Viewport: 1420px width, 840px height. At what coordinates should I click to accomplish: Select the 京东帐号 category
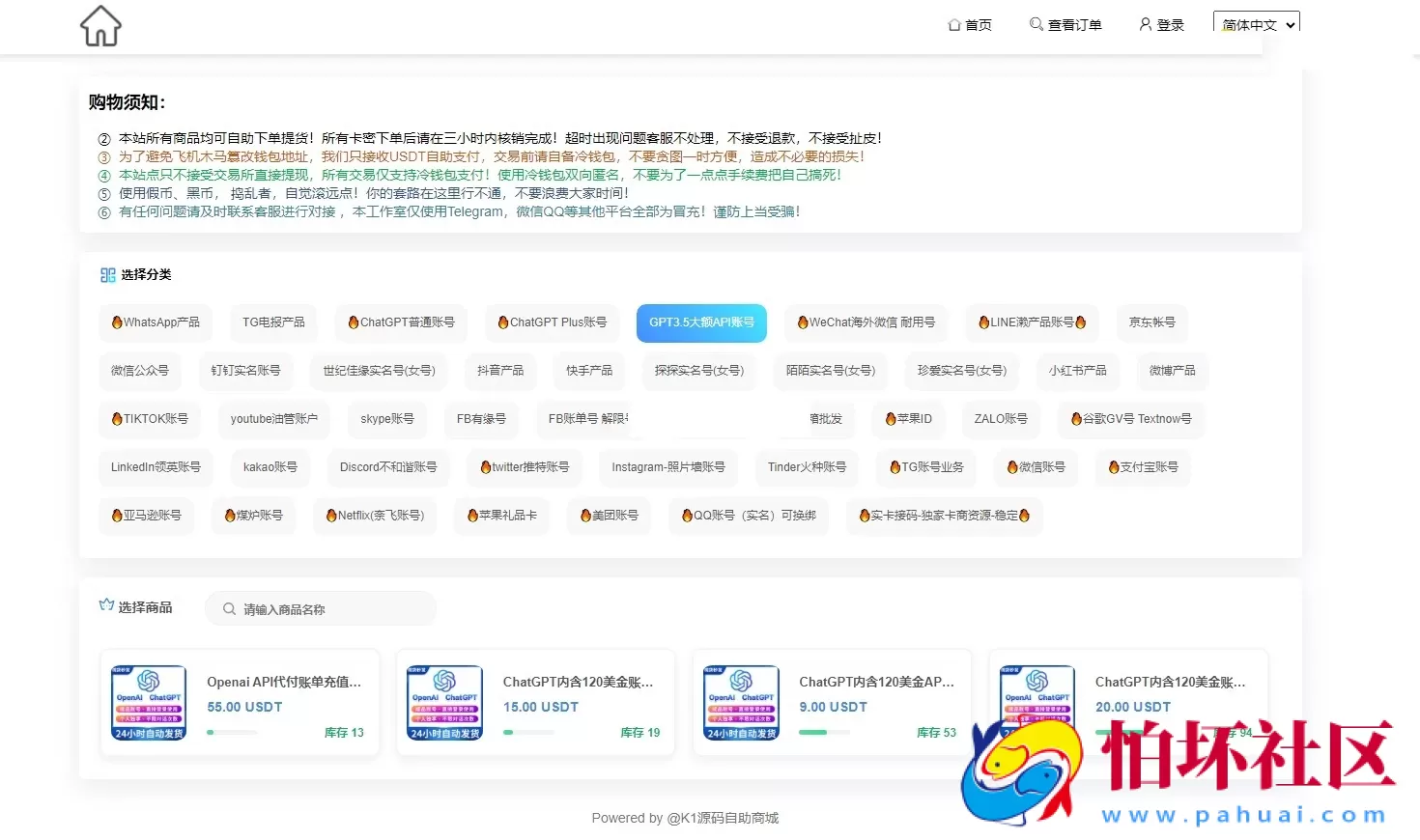(1151, 322)
